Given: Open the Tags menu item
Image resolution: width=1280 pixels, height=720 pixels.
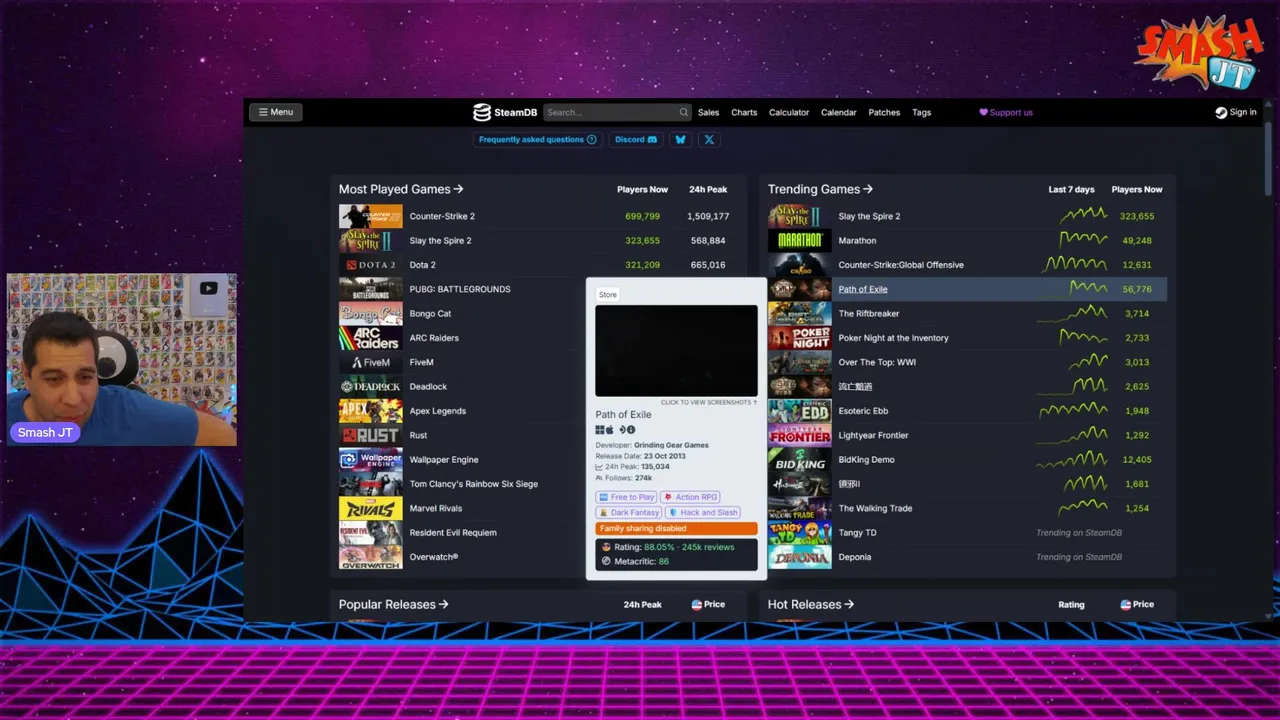Looking at the screenshot, I should [922, 112].
